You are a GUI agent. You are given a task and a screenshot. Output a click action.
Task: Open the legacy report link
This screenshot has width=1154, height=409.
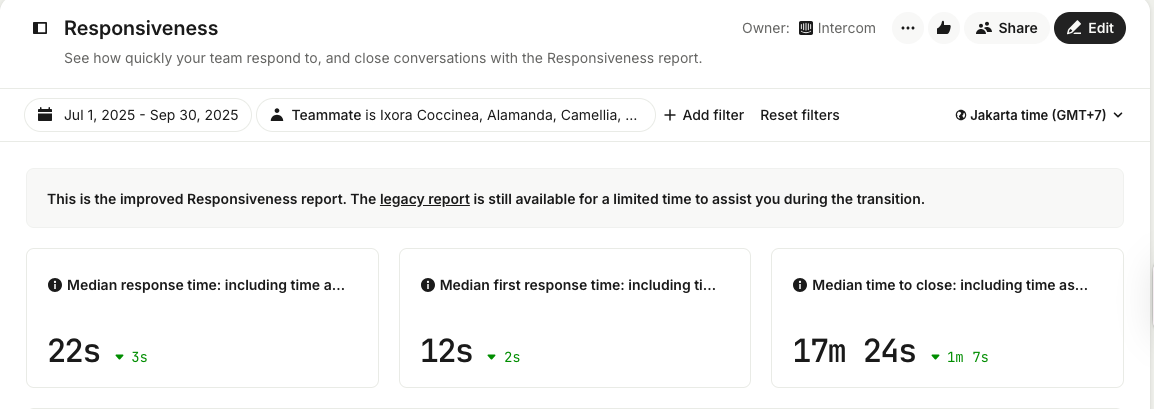tap(425, 199)
